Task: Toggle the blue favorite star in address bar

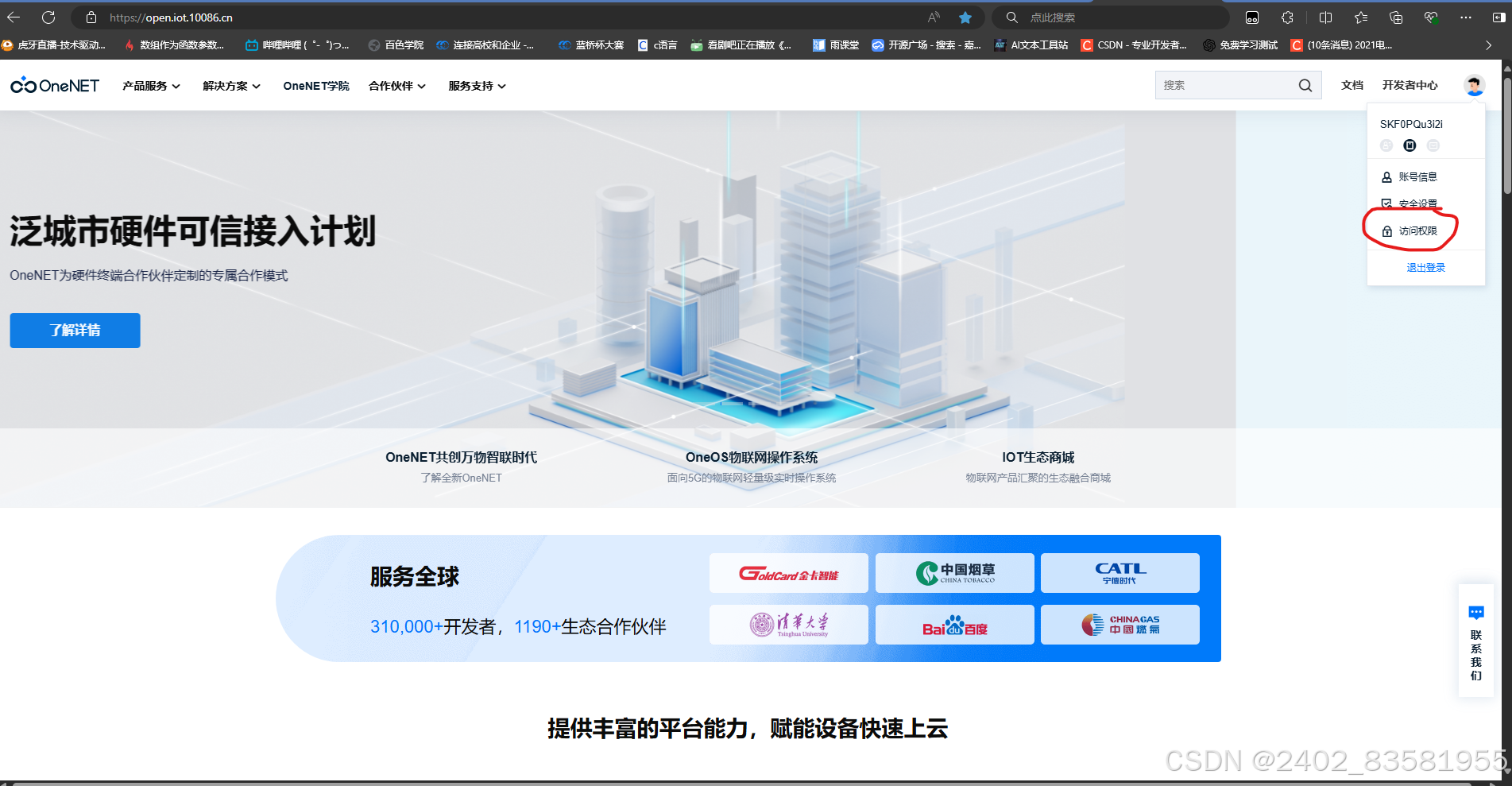Action: [x=965, y=17]
